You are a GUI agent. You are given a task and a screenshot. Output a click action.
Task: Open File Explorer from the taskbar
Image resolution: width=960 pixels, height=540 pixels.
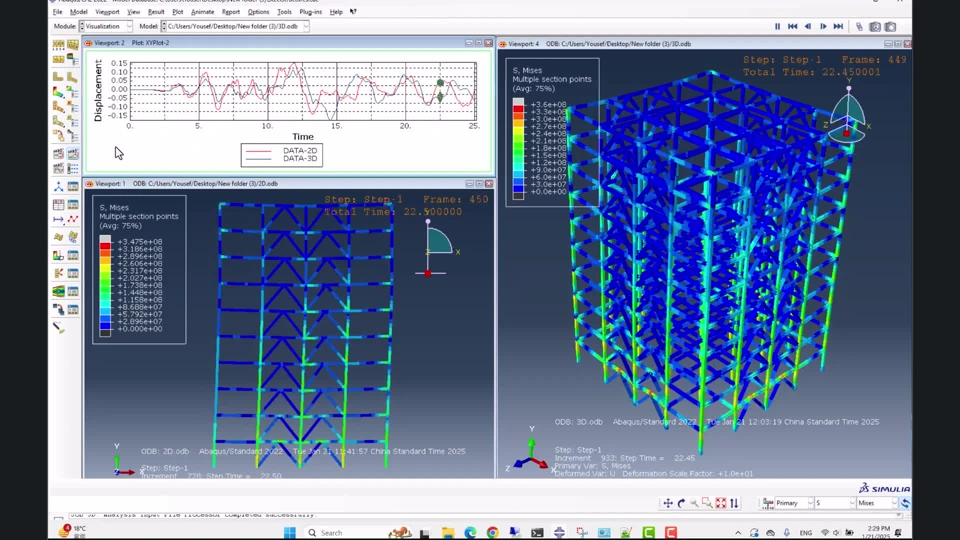(448, 533)
